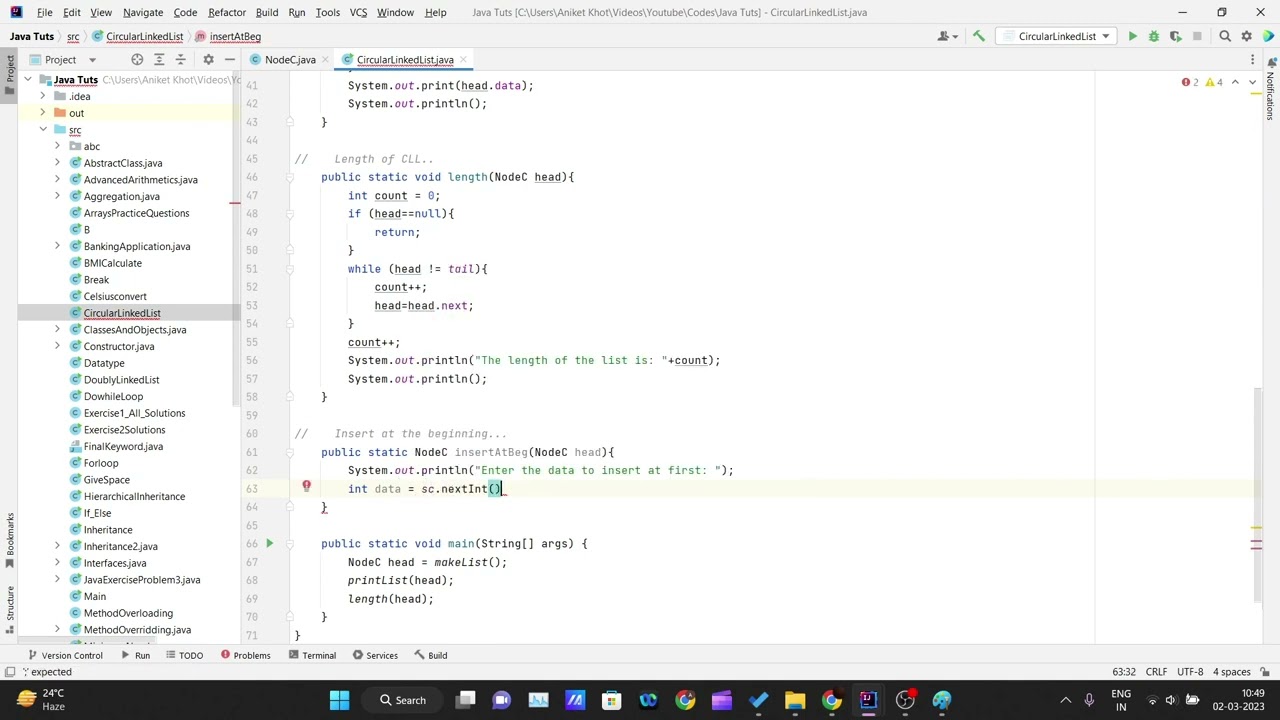Open the Build tool window
Viewport: 1280px width, 720px height.
[430, 655]
